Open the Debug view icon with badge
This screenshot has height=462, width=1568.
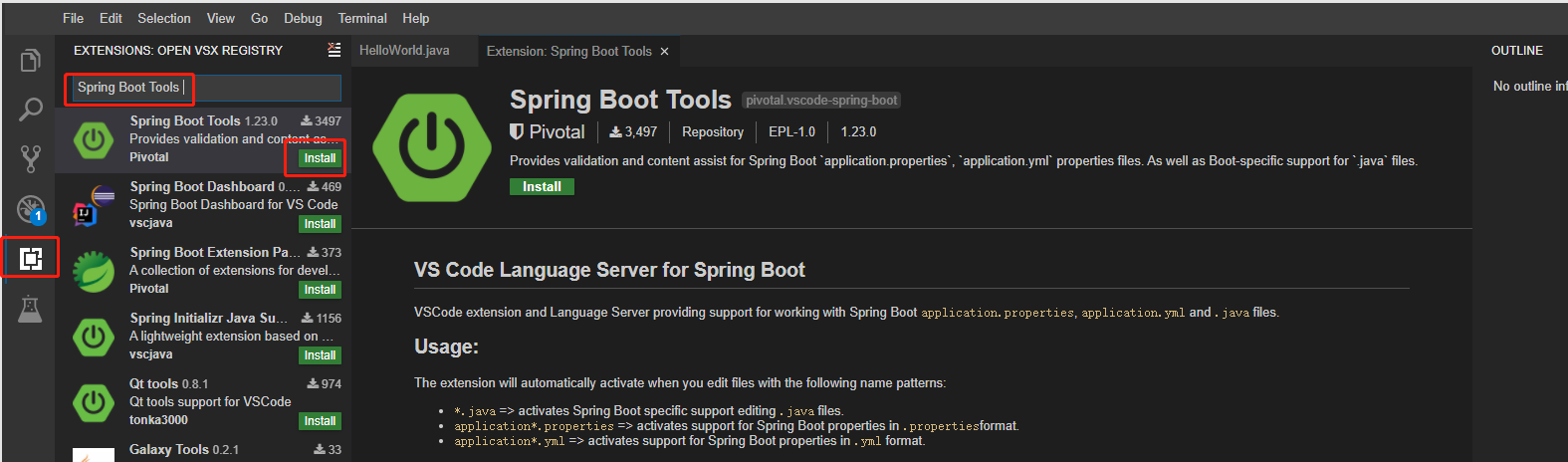[31, 209]
